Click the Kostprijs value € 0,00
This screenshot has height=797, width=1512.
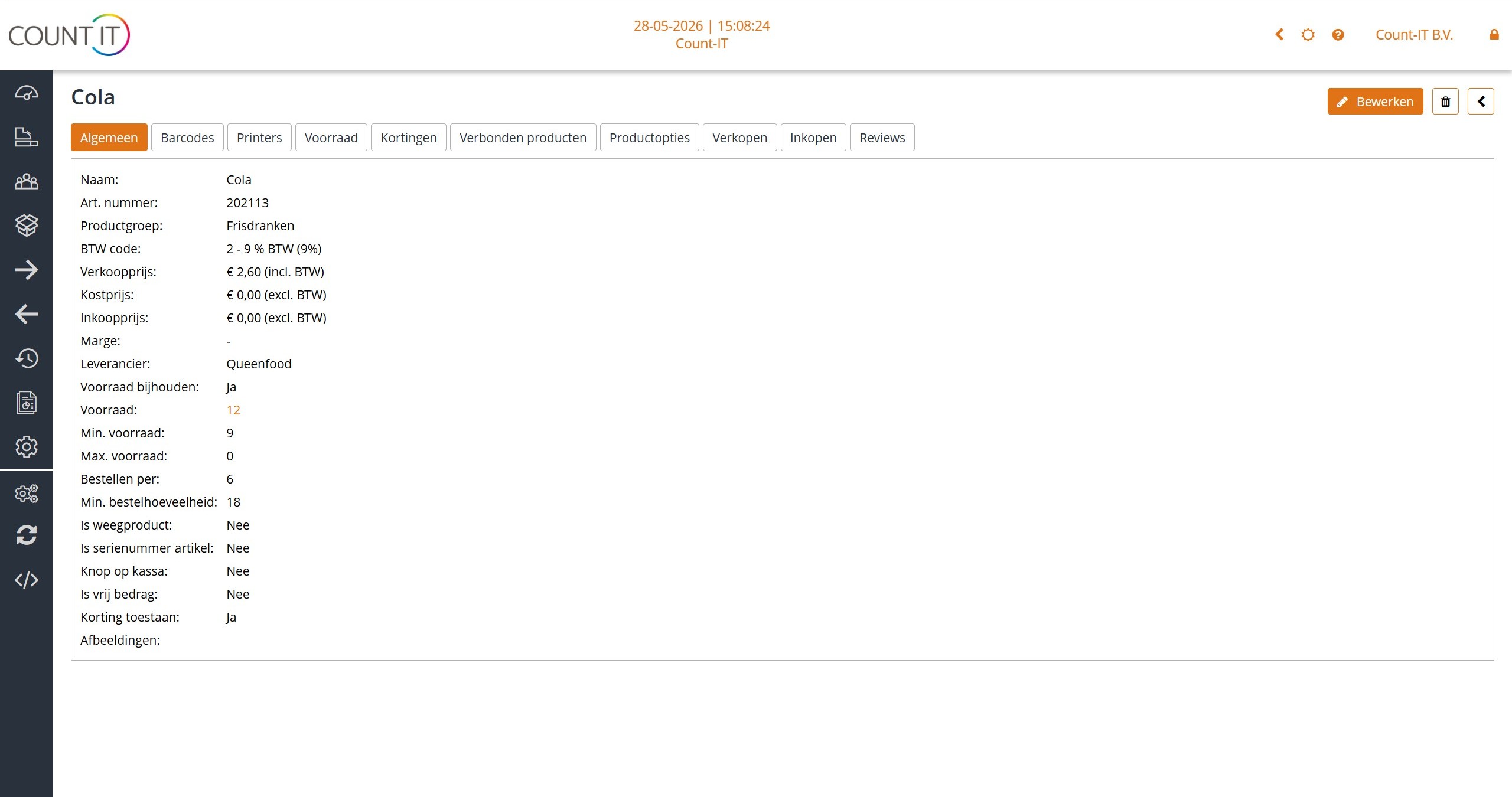coord(276,295)
